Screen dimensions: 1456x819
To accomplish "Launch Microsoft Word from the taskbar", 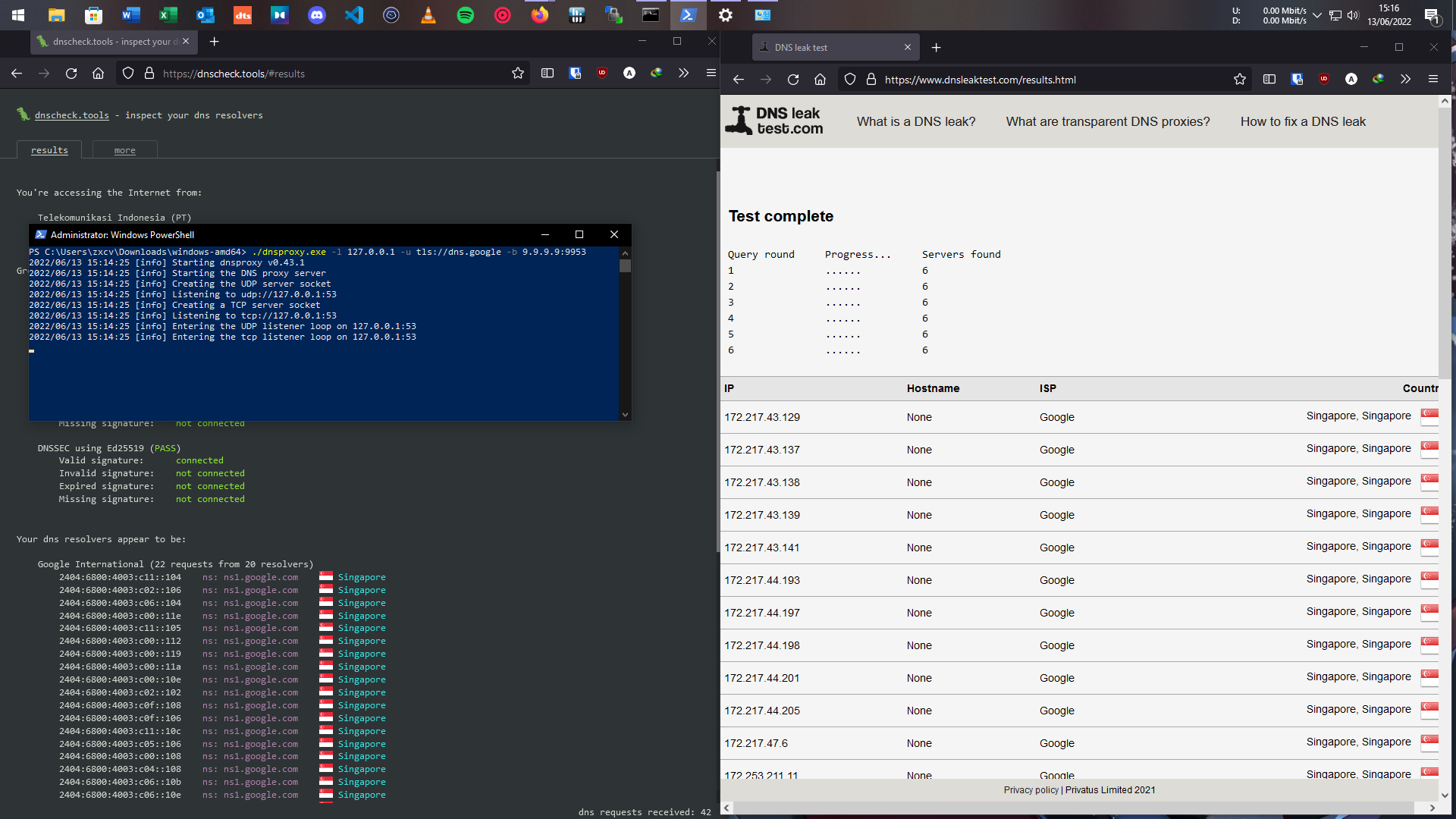I will pos(130,14).
